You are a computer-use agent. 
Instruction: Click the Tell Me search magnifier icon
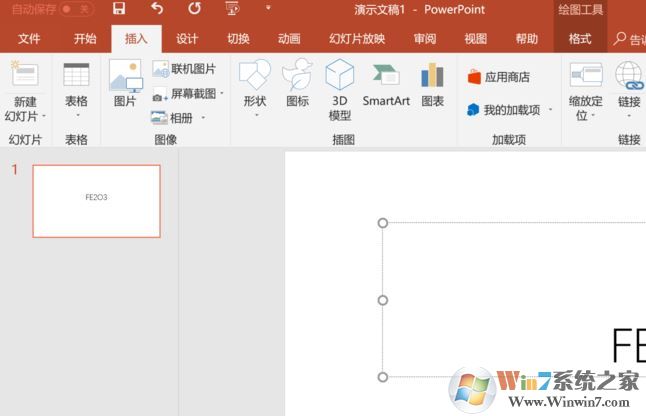(x=619, y=39)
